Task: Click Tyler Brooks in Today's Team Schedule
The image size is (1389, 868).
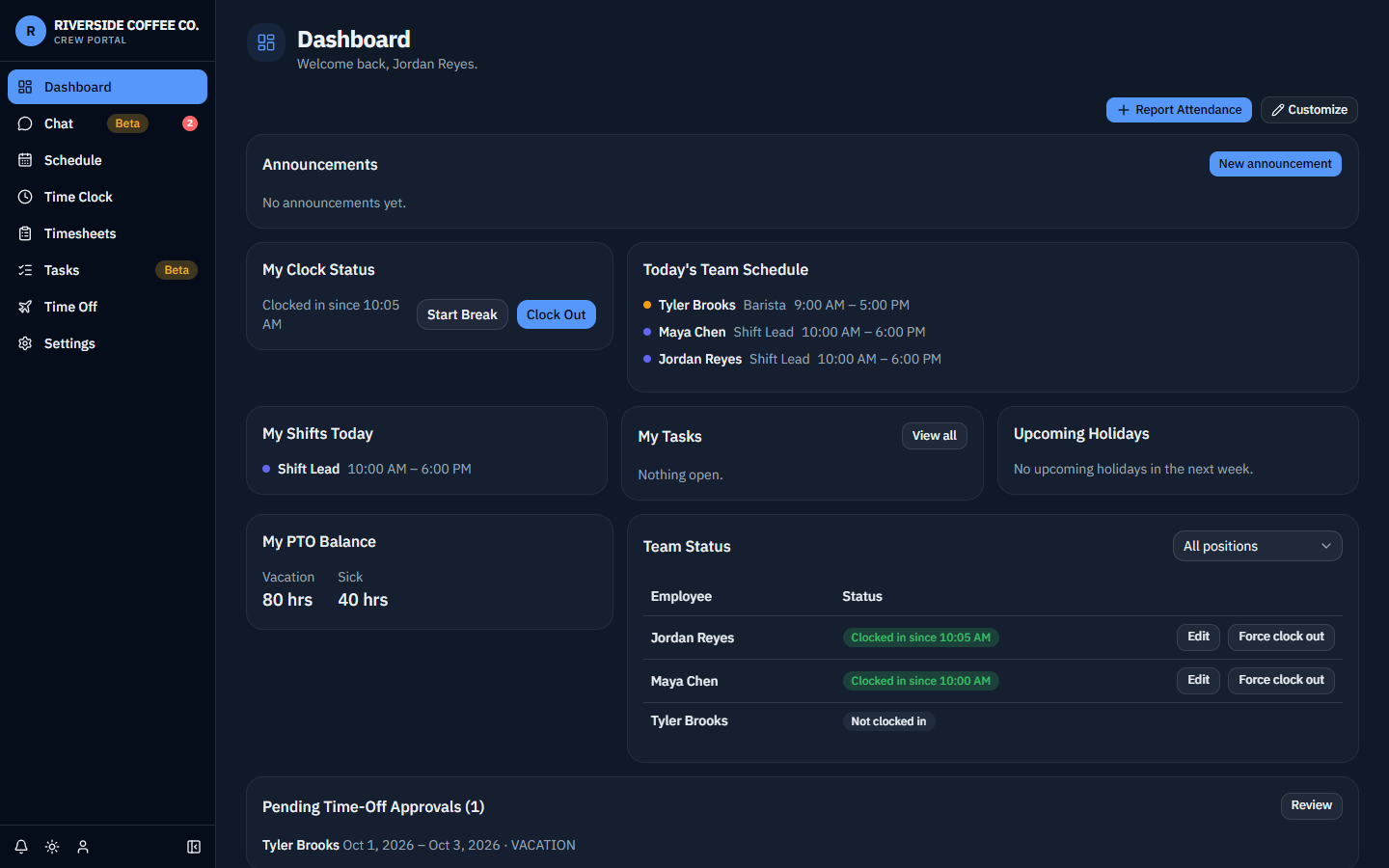Action: click(697, 305)
